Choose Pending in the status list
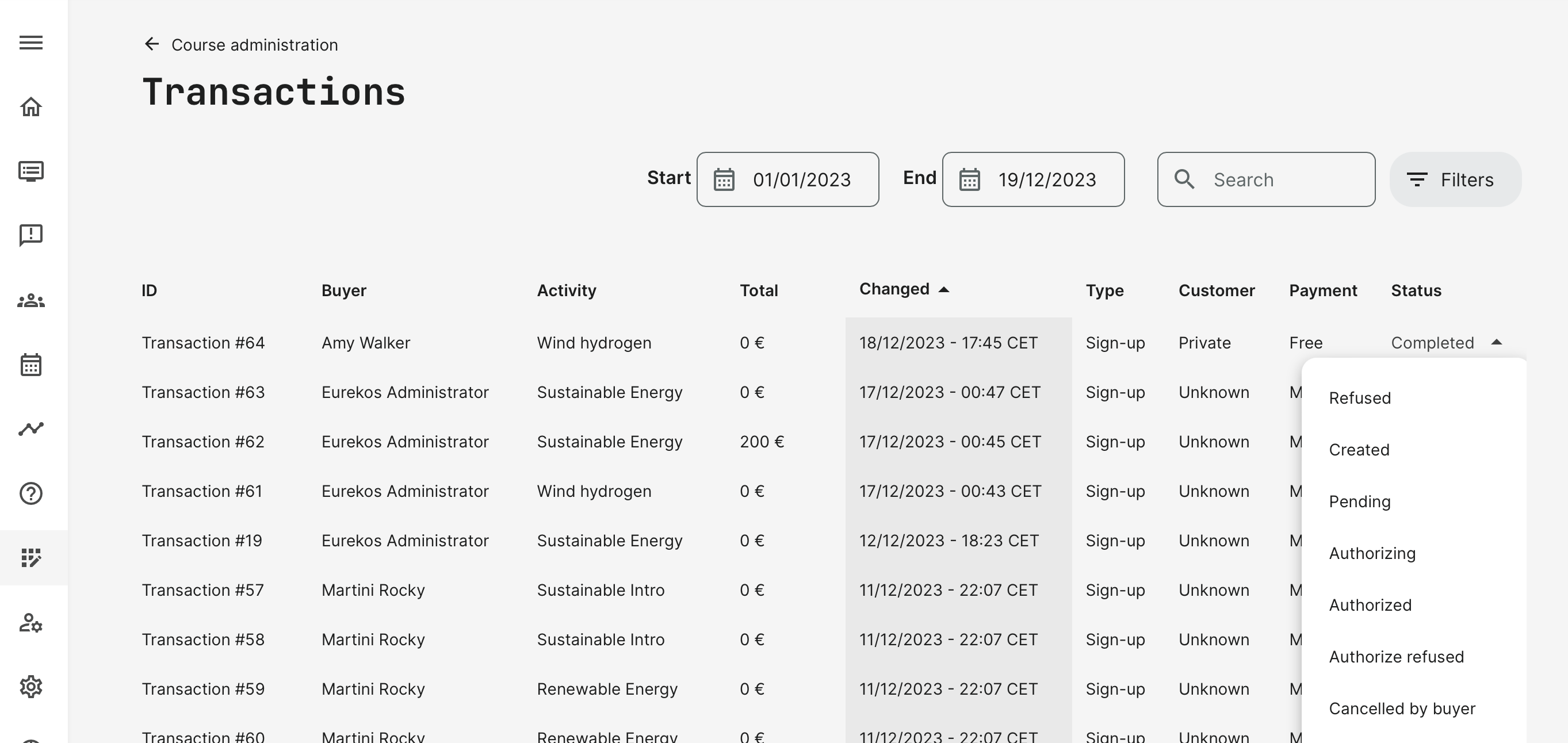Screen dimensions: 1568x743 pos(1359,501)
